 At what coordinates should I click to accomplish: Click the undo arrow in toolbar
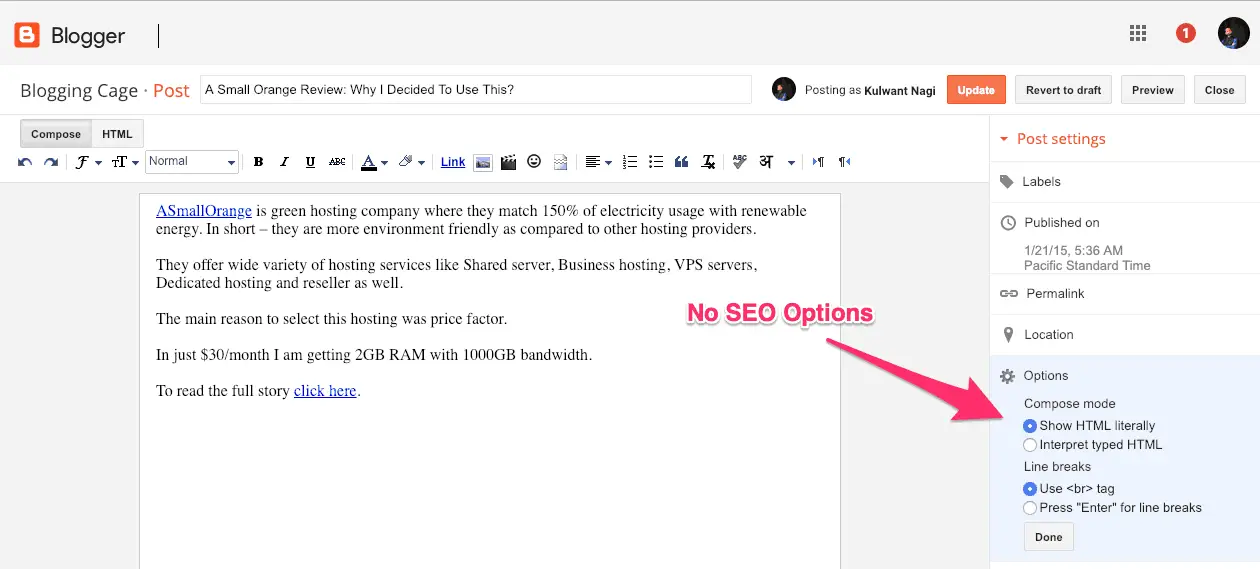pos(25,162)
